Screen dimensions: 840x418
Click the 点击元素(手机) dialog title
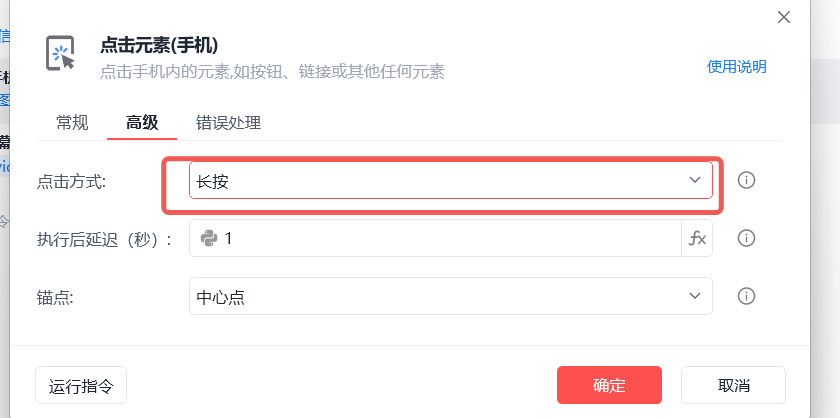(159, 45)
